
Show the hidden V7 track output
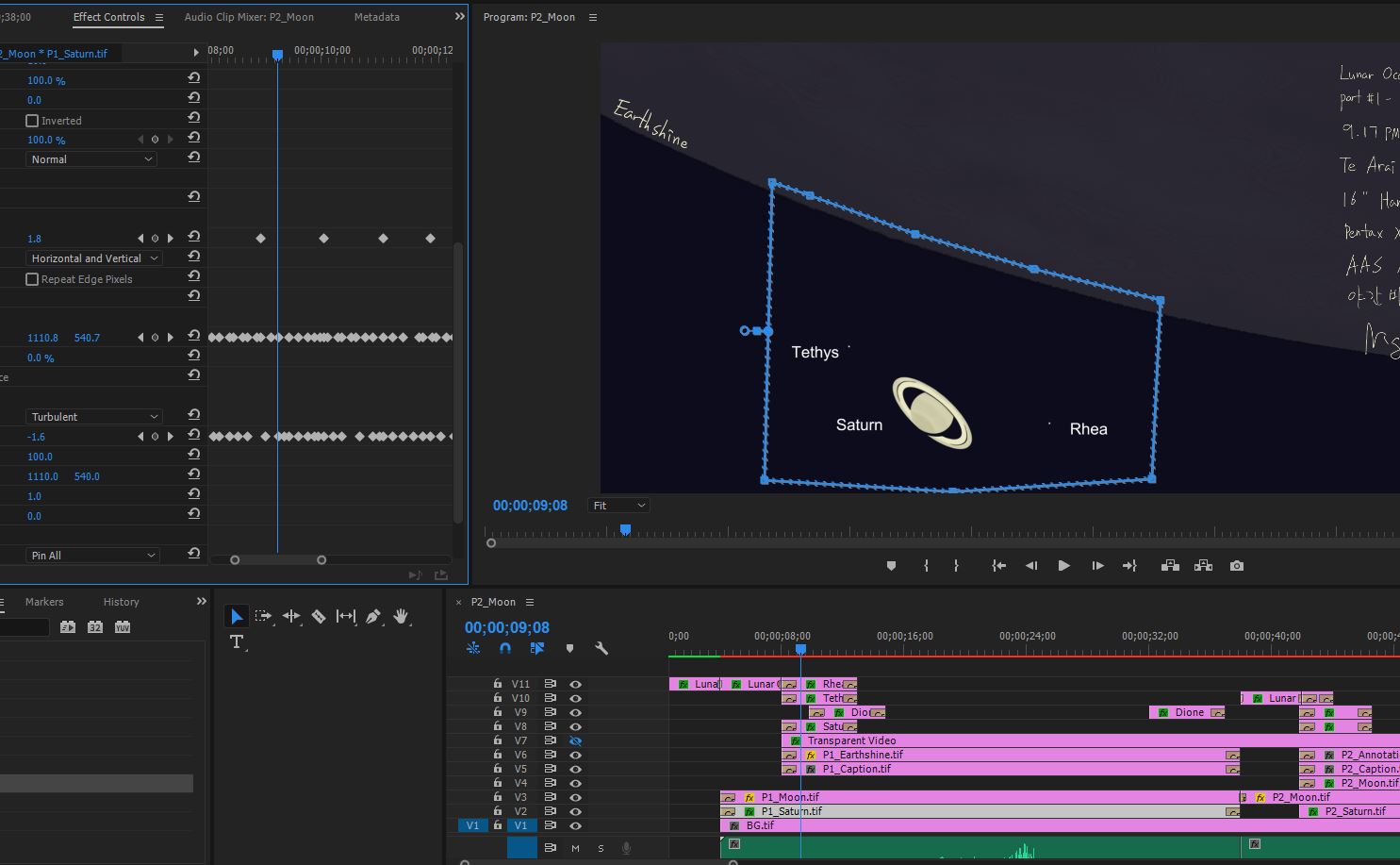[x=575, y=740]
